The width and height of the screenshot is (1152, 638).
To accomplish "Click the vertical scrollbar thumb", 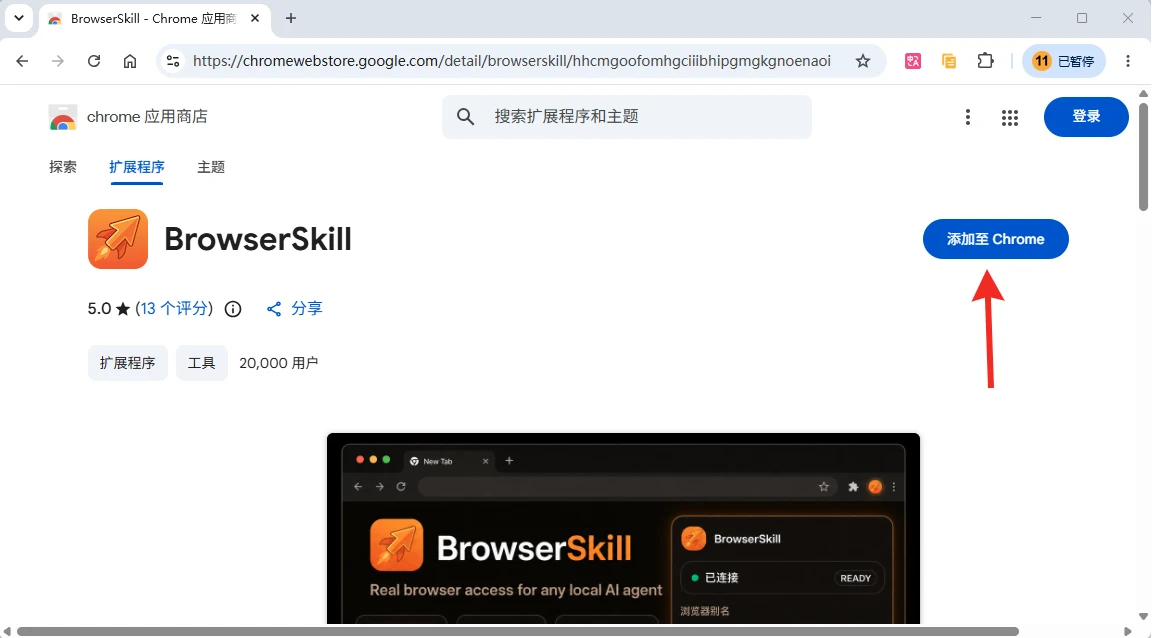I will (x=1143, y=157).
